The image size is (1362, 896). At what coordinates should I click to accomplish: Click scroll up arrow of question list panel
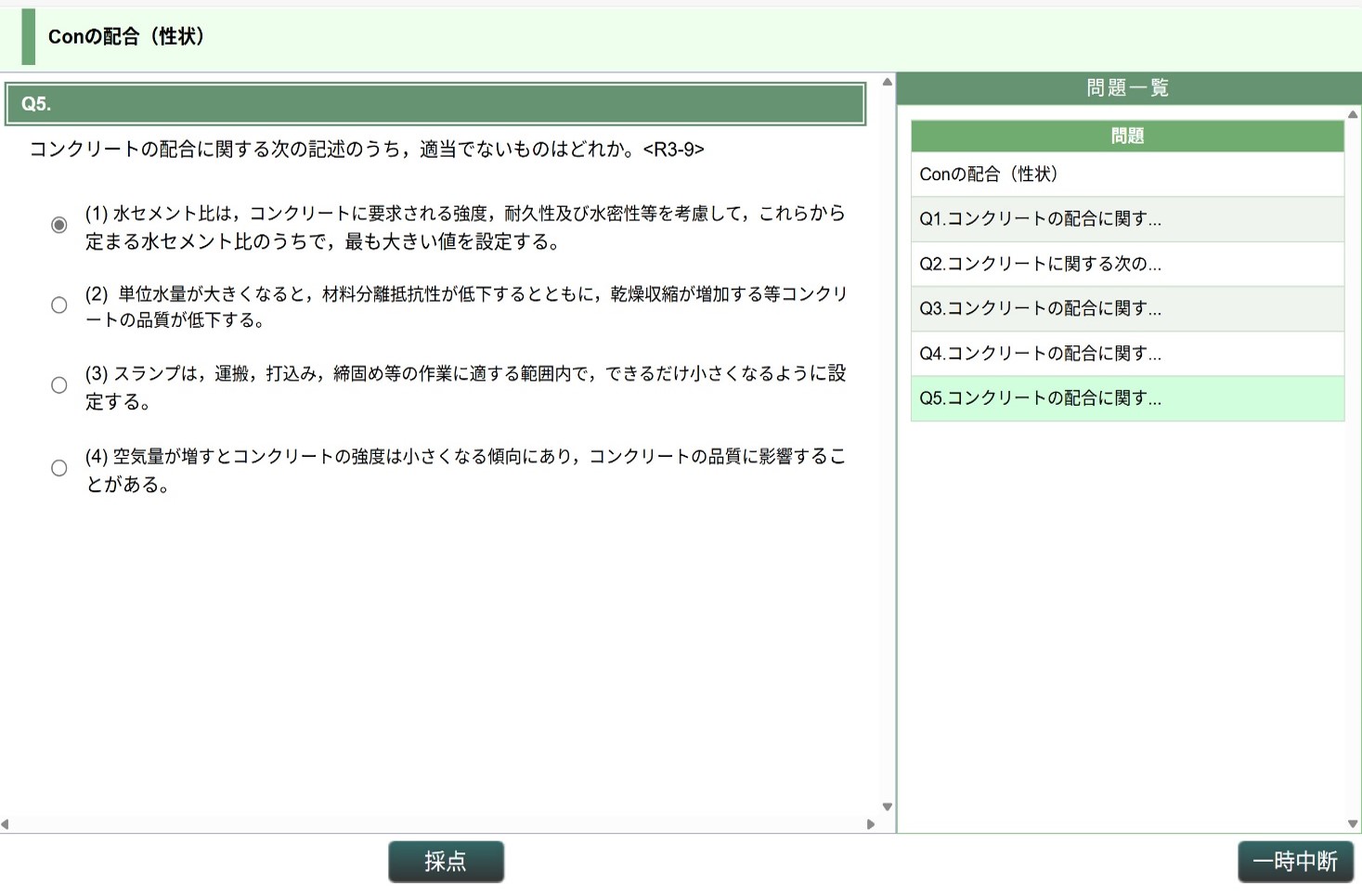(1353, 115)
